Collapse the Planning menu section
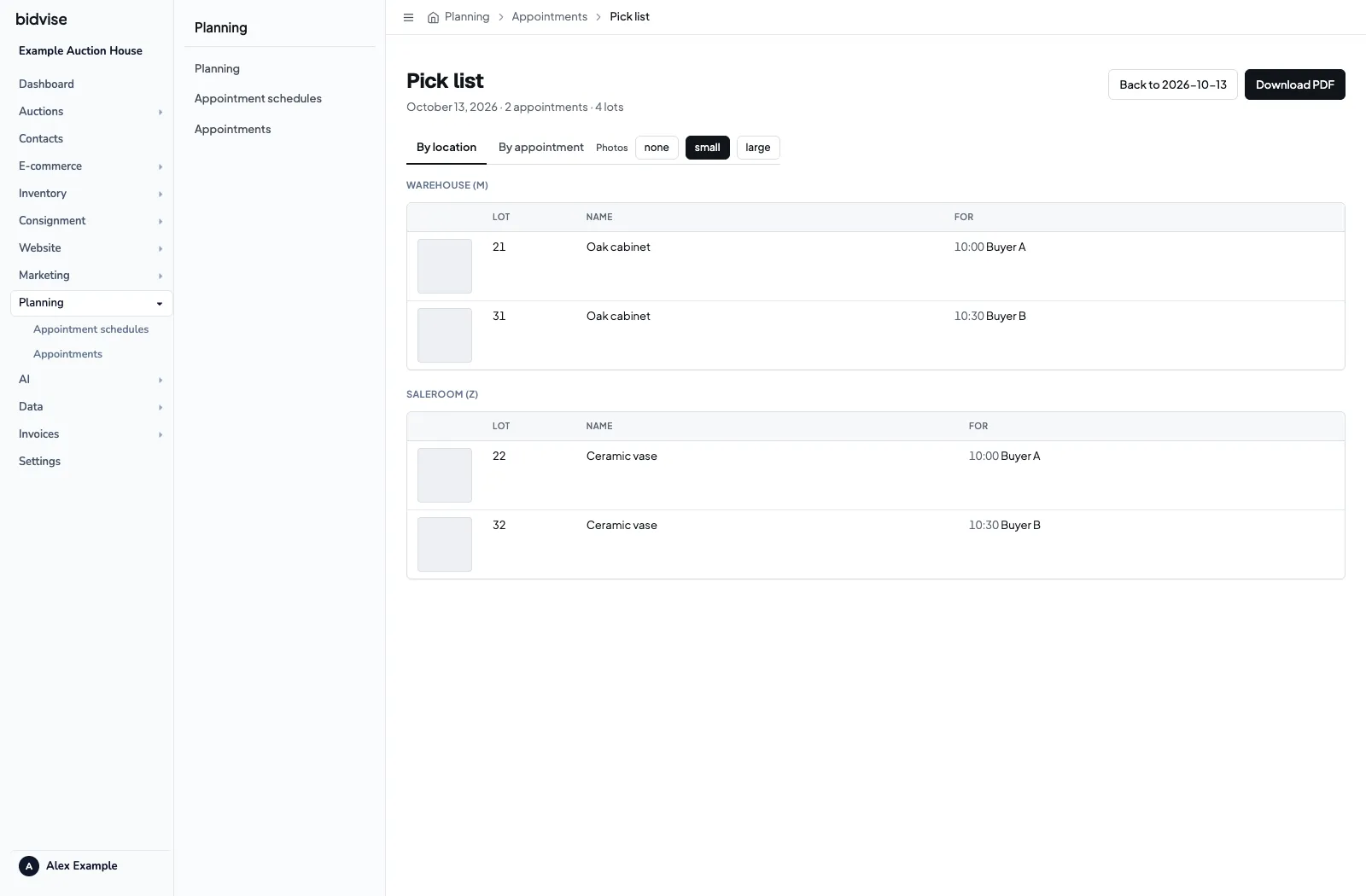 click(160, 303)
